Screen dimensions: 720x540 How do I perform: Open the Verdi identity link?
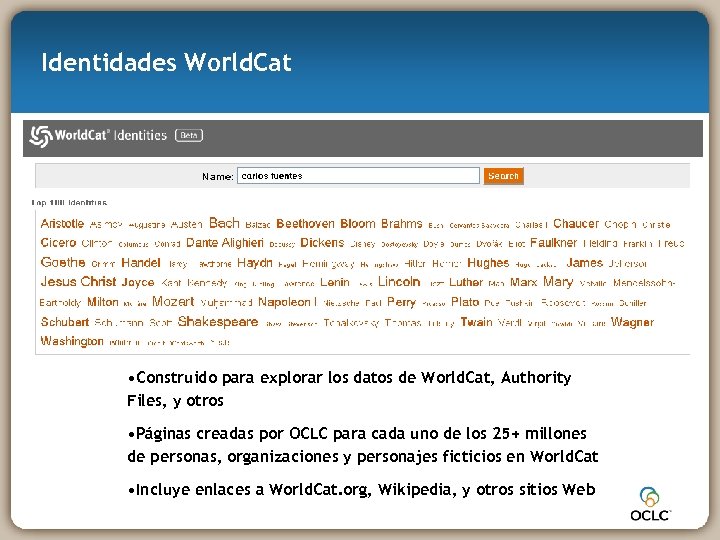click(510, 322)
